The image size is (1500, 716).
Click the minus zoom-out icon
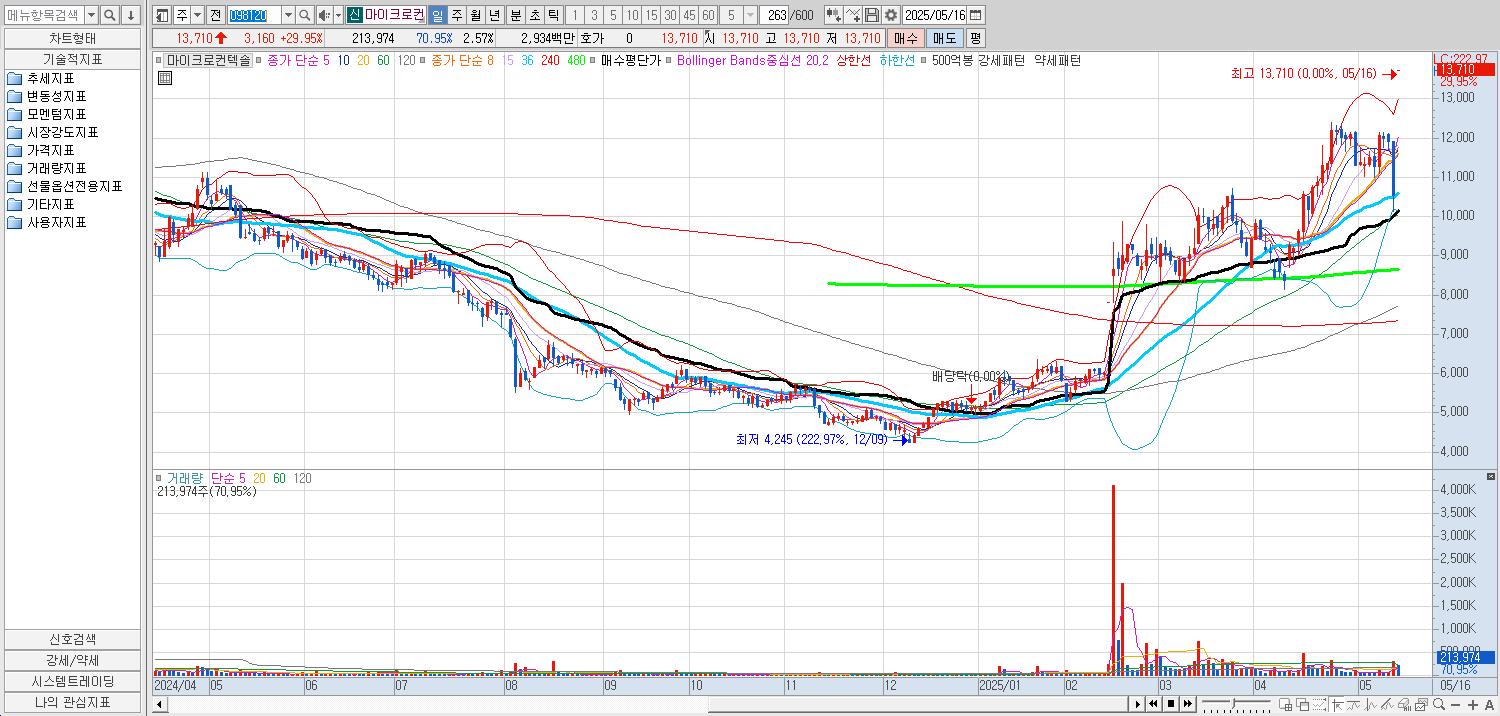click(1456, 704)
